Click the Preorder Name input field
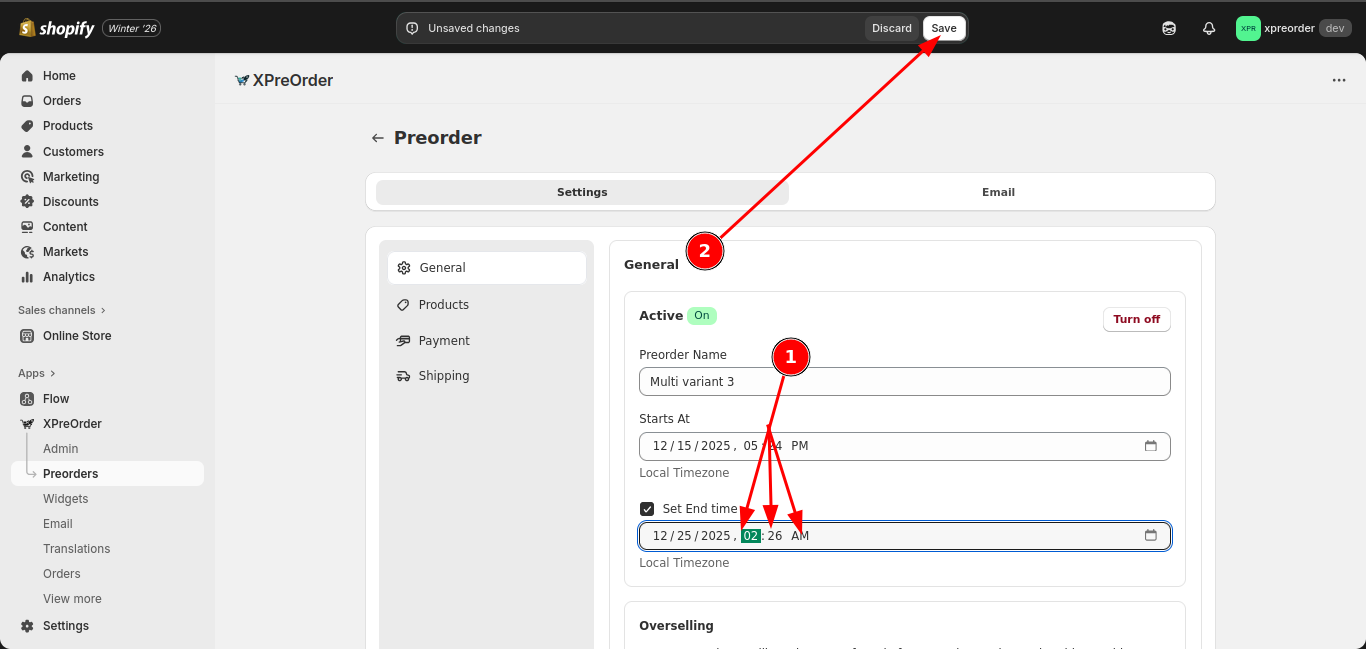The width and height of the screenshot is (1366, 649). 905,381
